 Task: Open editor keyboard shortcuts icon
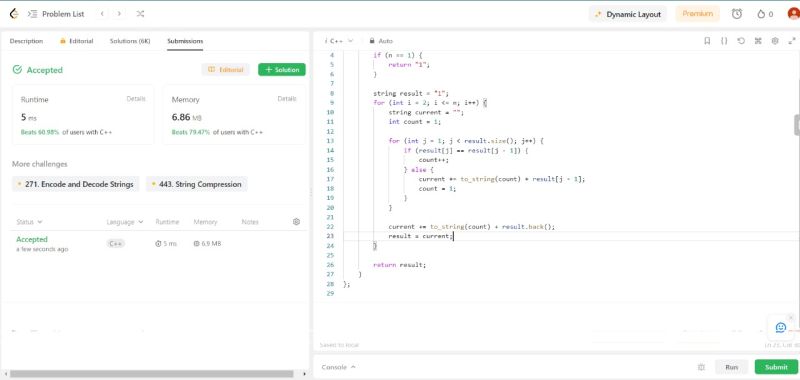click(x=758, y=41)
